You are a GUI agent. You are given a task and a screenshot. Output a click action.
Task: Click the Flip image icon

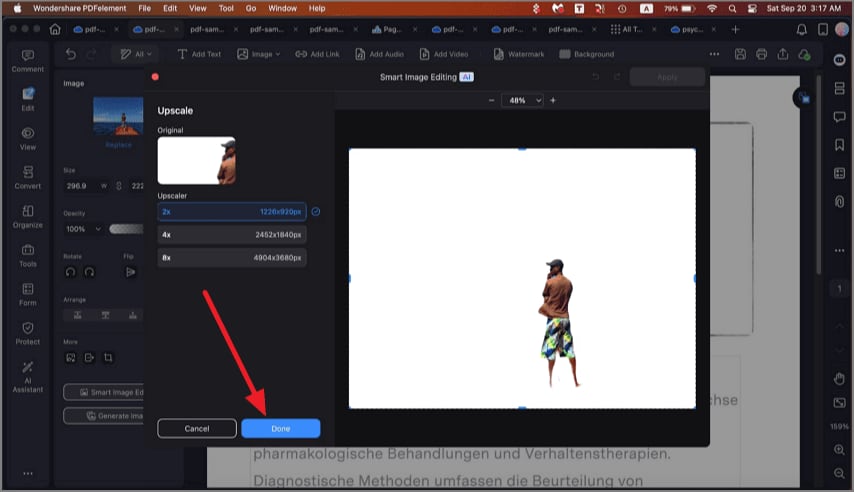131,272
